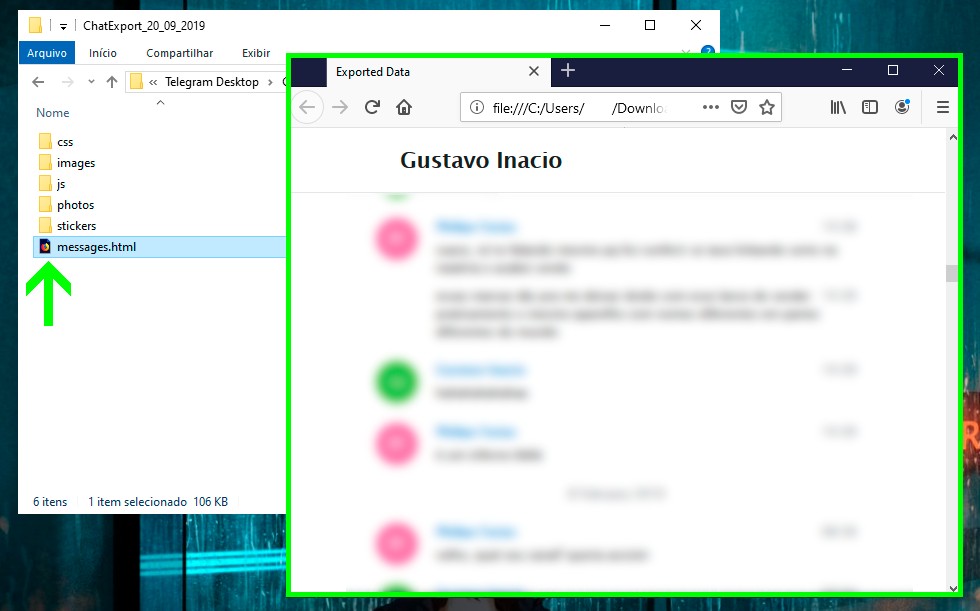Open the Compartilhar ribbon tab
Image resolution: width=980 pixels, height=611 pixels.
tap(179, 53)
